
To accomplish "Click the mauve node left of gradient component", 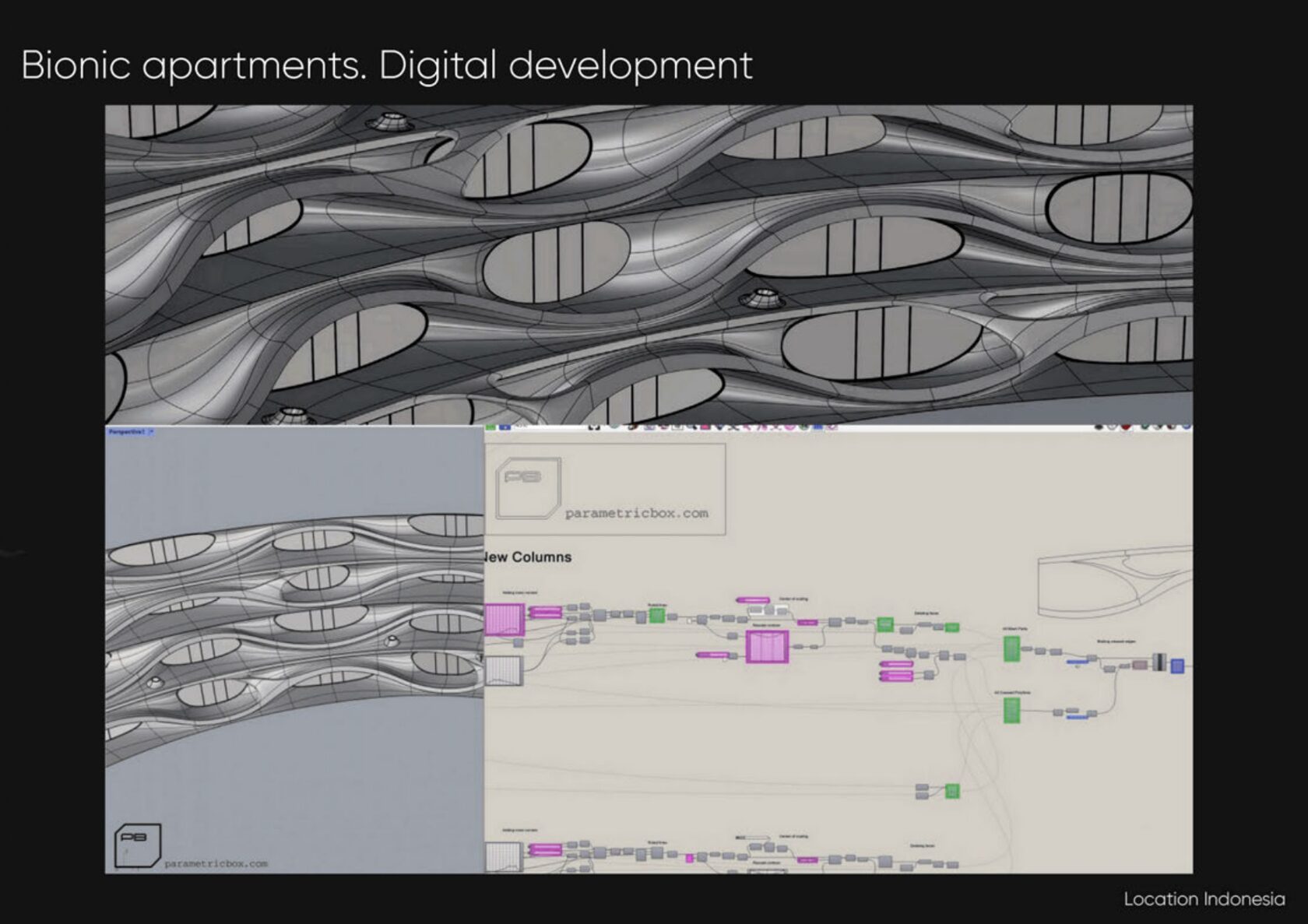I will coord(1140,665).
